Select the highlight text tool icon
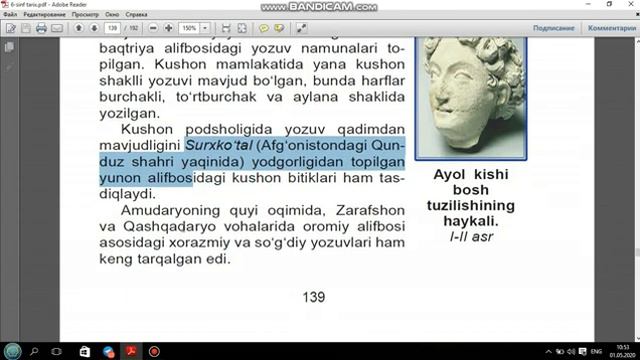640x360 pixels. pyautogui.click(x=280, y=28)
